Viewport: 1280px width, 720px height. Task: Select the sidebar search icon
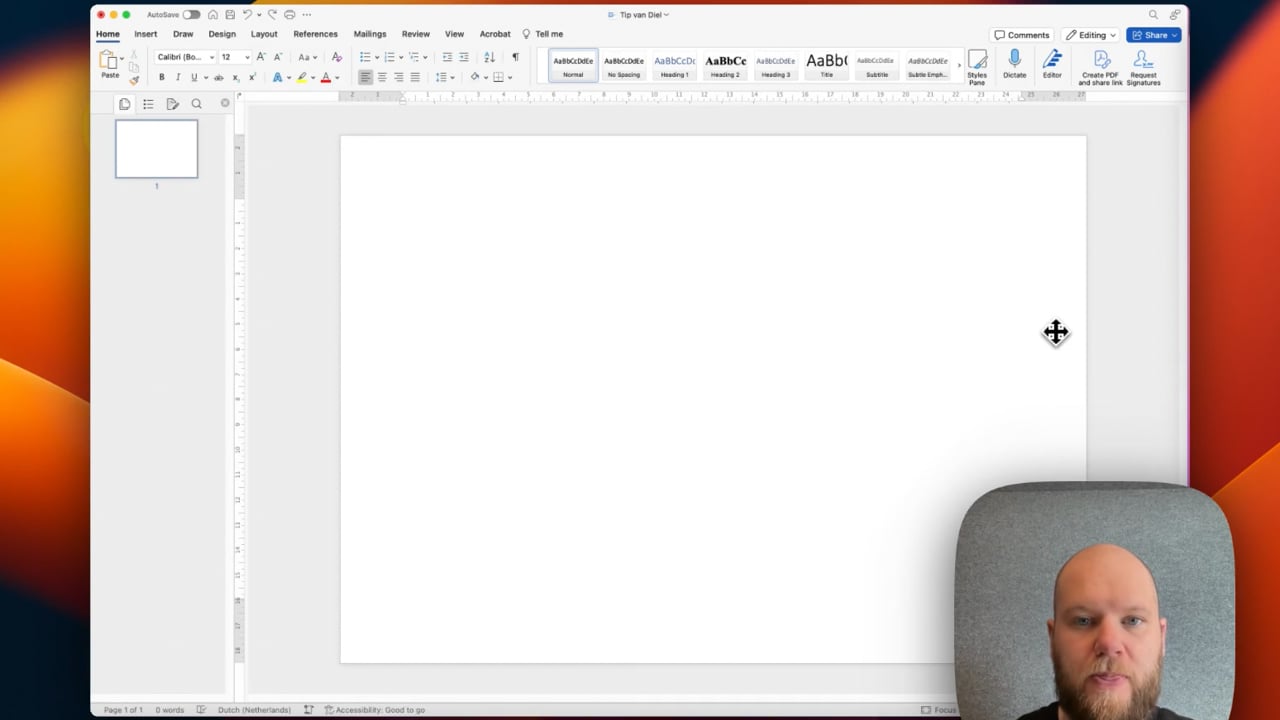(x=196, y=104)
